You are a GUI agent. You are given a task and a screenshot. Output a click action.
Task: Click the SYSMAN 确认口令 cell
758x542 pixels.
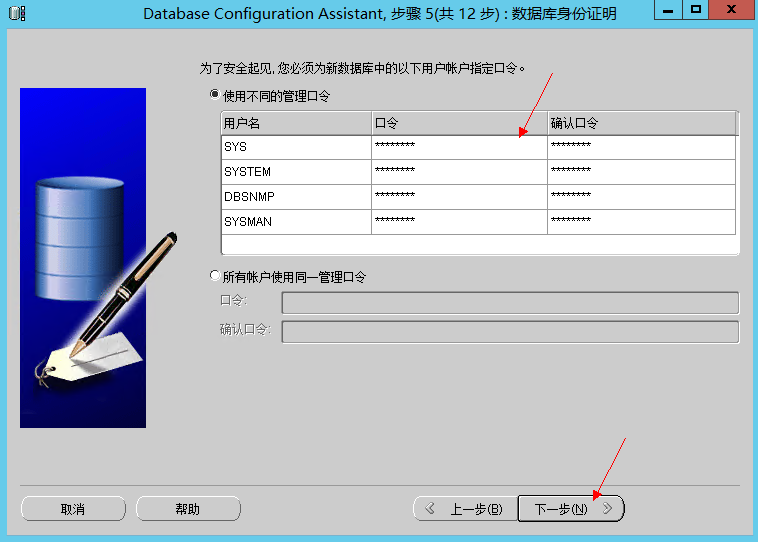tap(640, 222)
